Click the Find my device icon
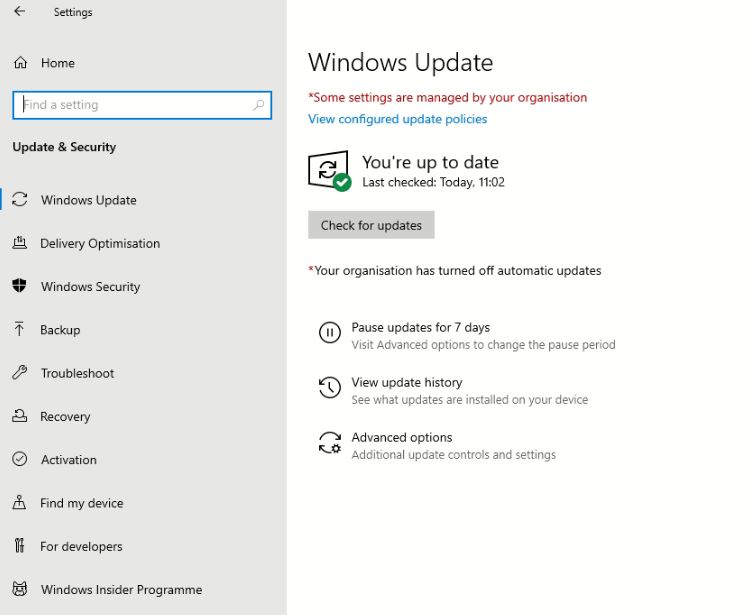Image resolution: width=754 pixels, height=615 pixels. tap(19, 502)
